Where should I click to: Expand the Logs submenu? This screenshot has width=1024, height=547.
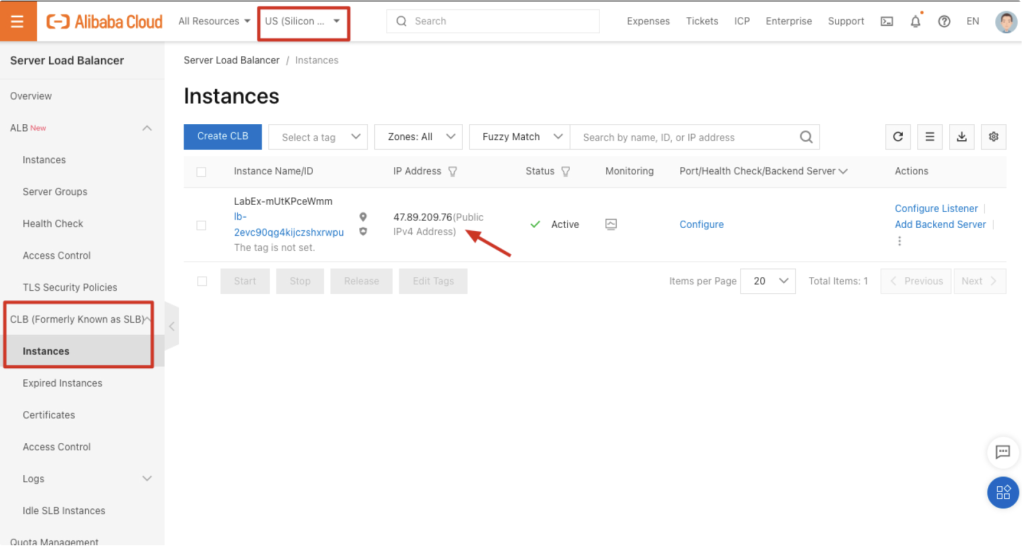[147, 479]
